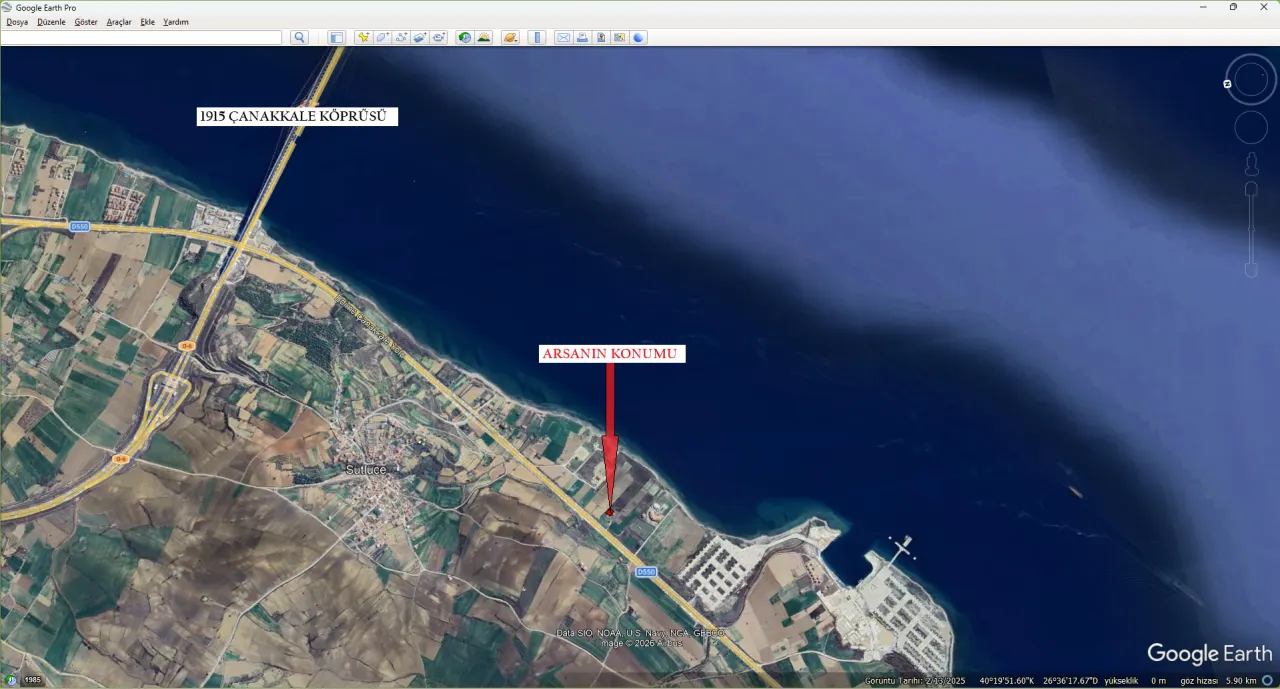
Task: Click the ARSANIN KONUMU label
Action: [611, 354]
